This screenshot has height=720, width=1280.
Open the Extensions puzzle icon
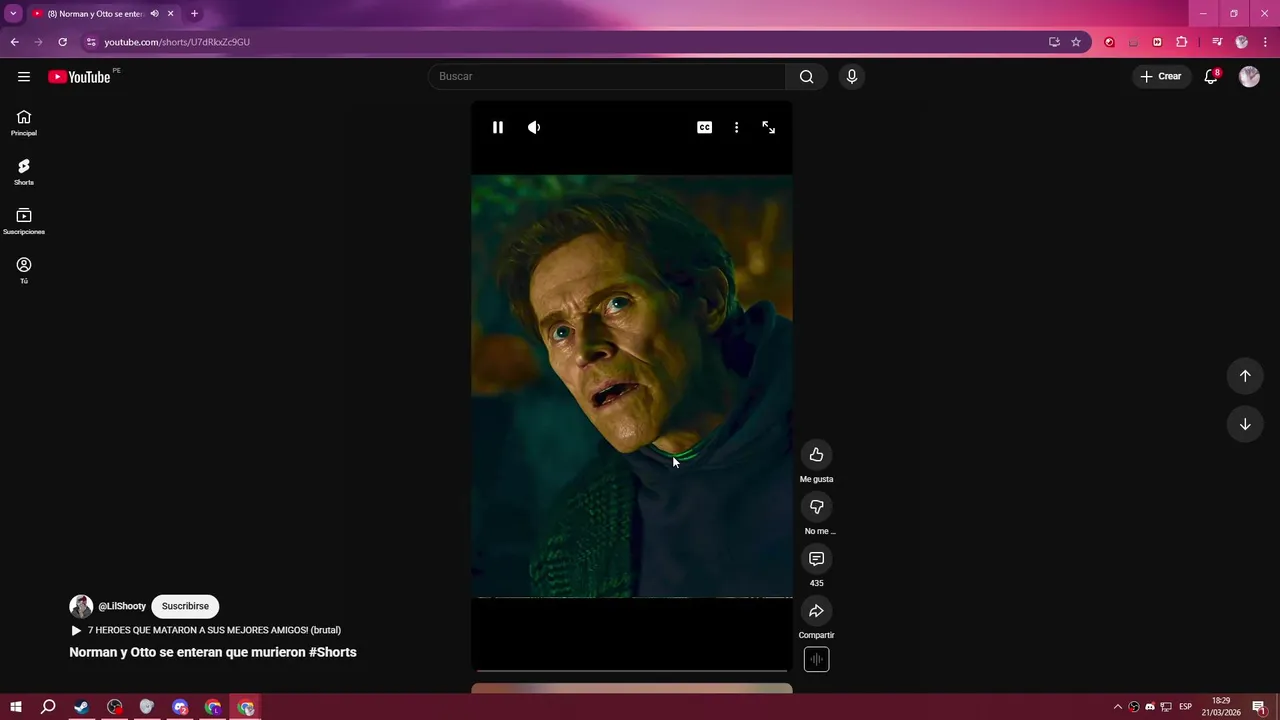tap(1182, 42)
